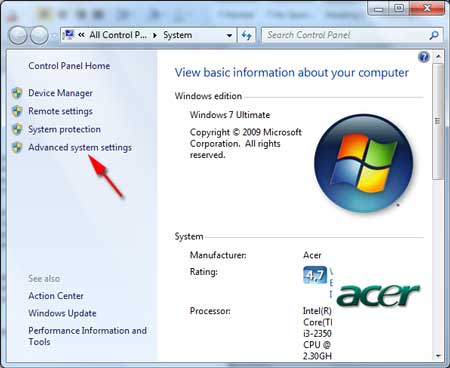This screenshot has width=450, height=368.
Task: Go forward with the Forward arrow button
Action: coord(39,35)
